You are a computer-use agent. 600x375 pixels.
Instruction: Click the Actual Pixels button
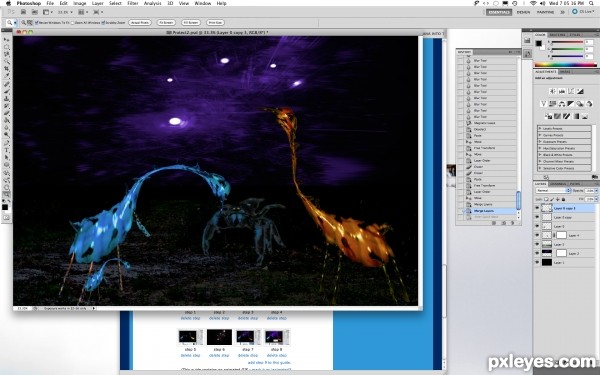pos(140,23)
